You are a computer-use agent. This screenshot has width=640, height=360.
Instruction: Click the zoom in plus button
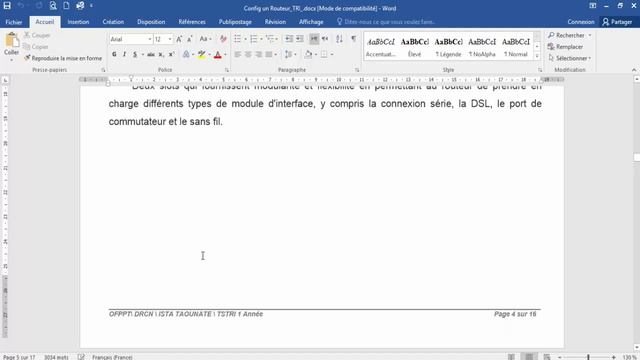[x=613, y=357]
